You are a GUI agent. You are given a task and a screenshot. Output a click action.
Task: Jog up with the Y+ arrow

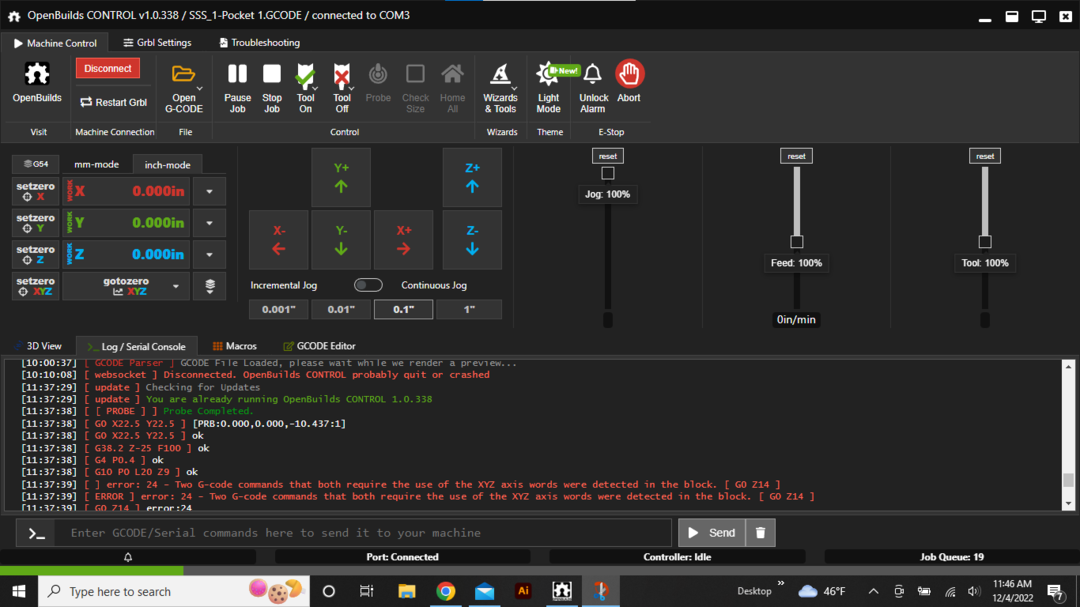tap(341, 178)
